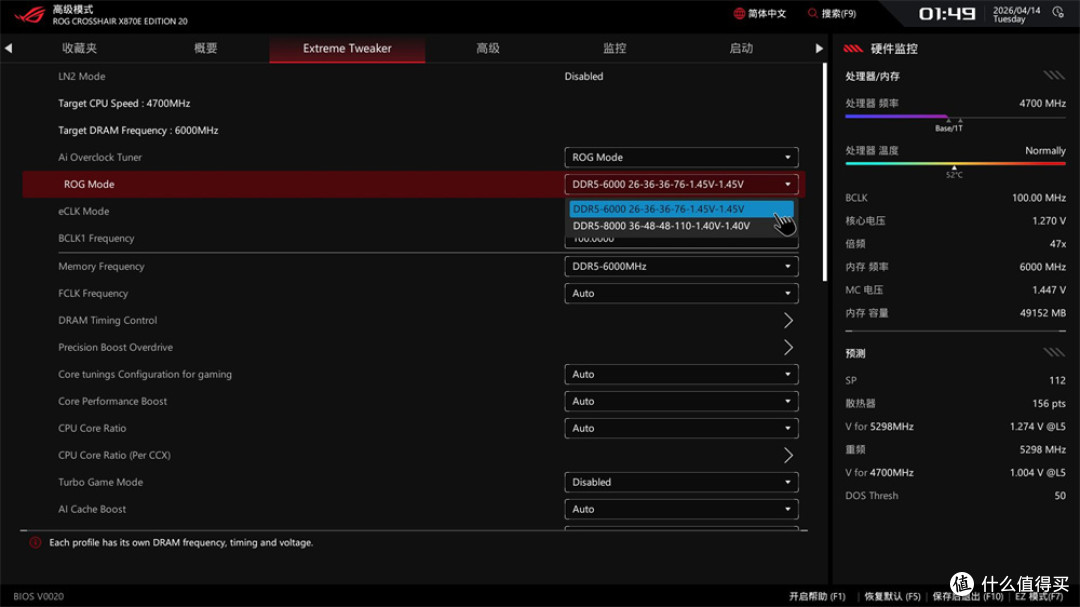Click the clock settings icon beside date
1080x607 pixels.
coord(1058,12)
